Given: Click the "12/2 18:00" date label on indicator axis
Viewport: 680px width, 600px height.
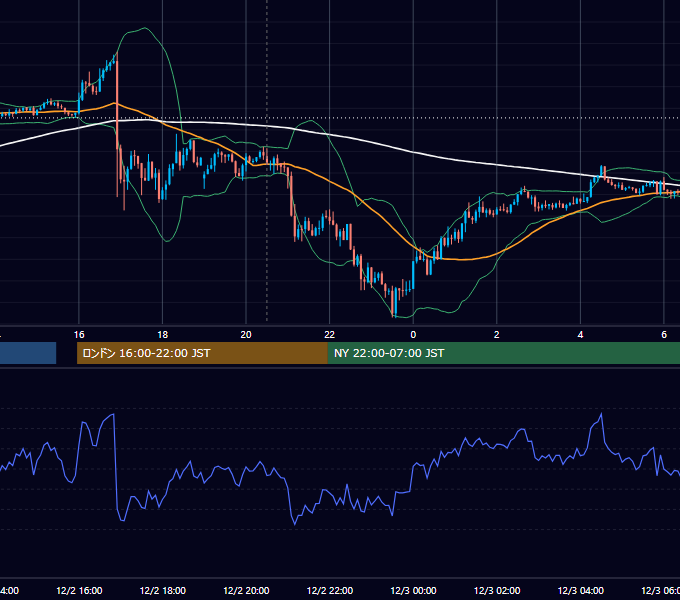Looking at the screenshot, I should pos(163,590).
